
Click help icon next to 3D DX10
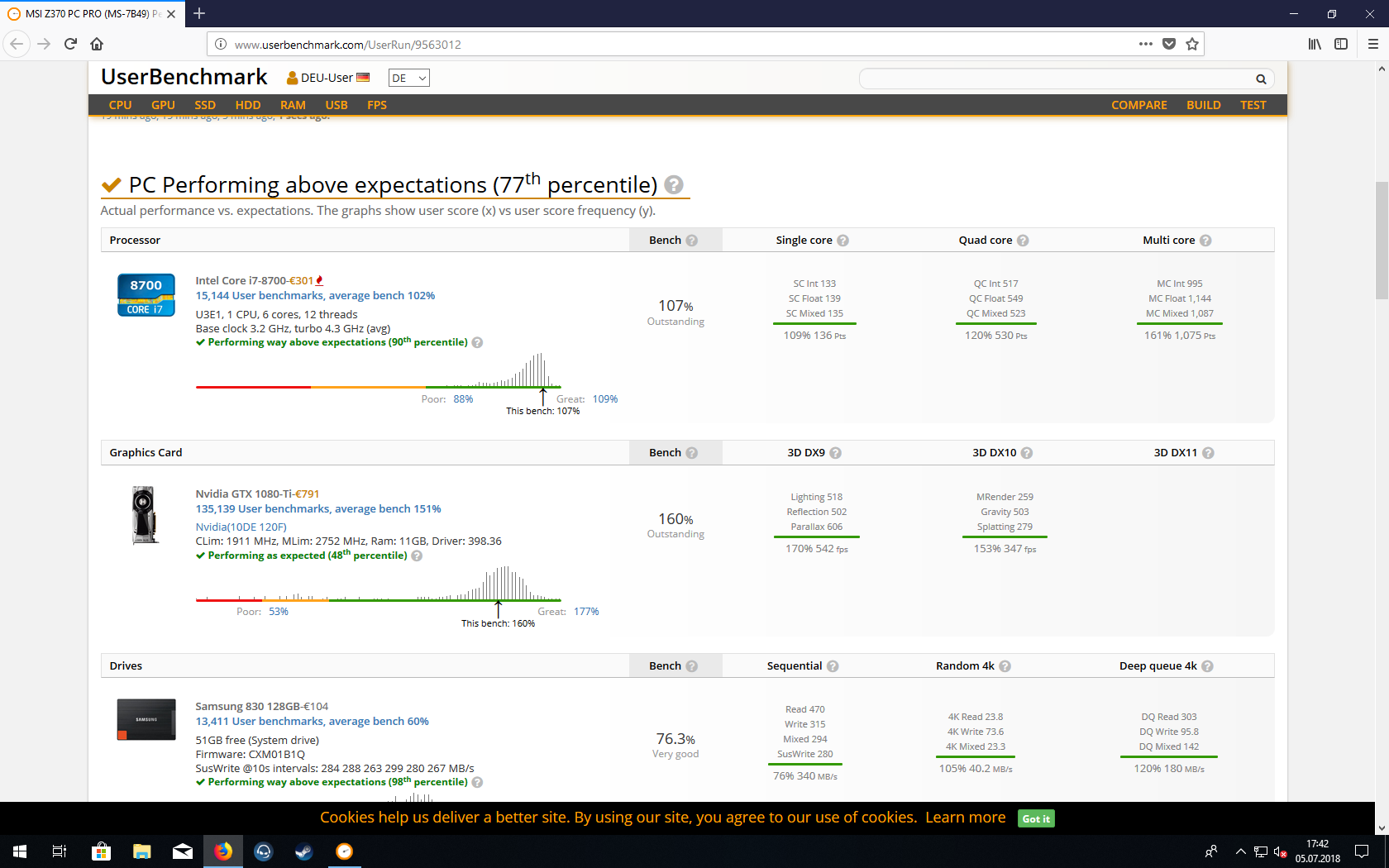tap(1027, 453)
